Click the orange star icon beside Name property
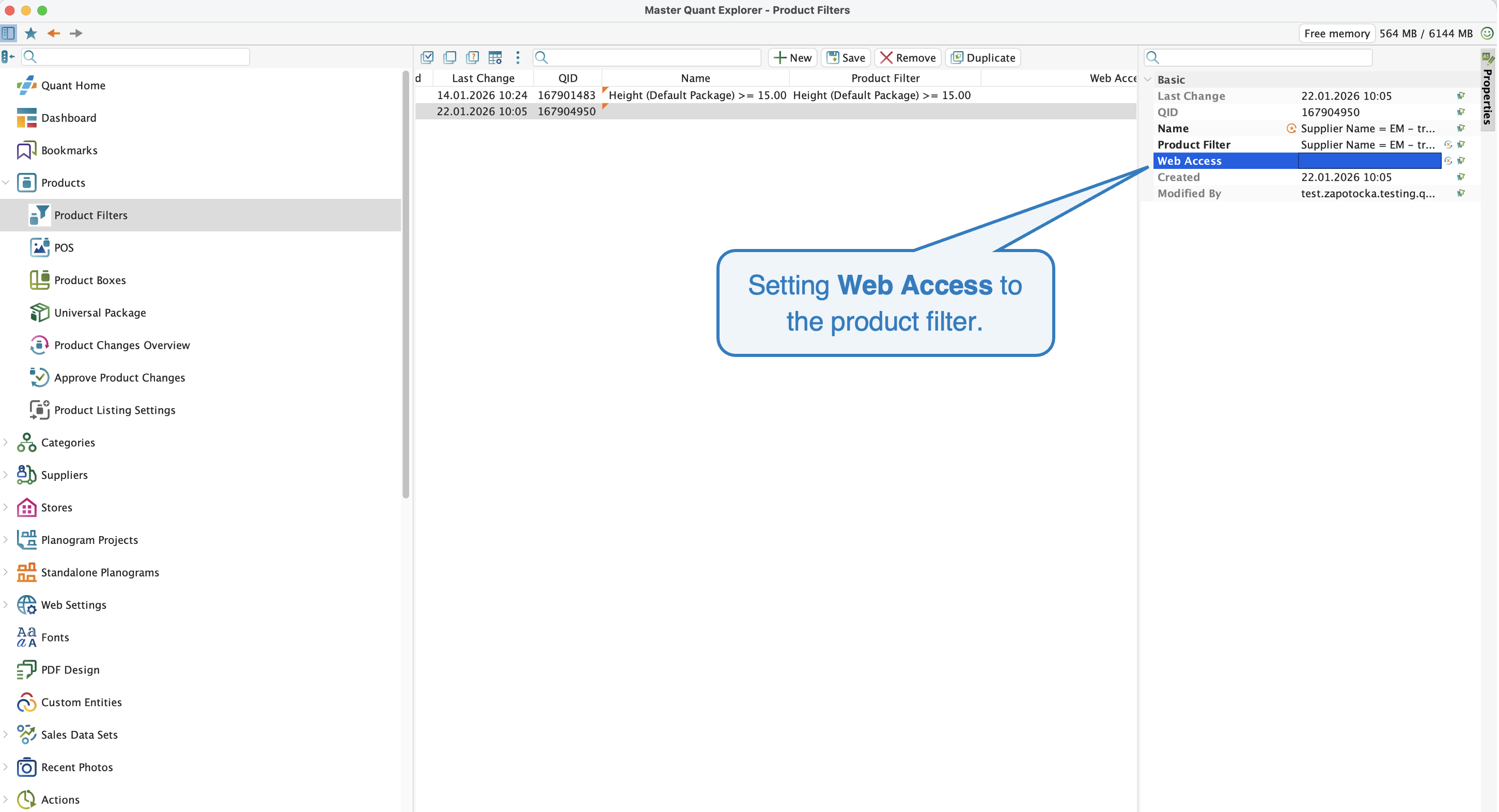This screenshot has width=1499, height=812. tap(1291, 128)
